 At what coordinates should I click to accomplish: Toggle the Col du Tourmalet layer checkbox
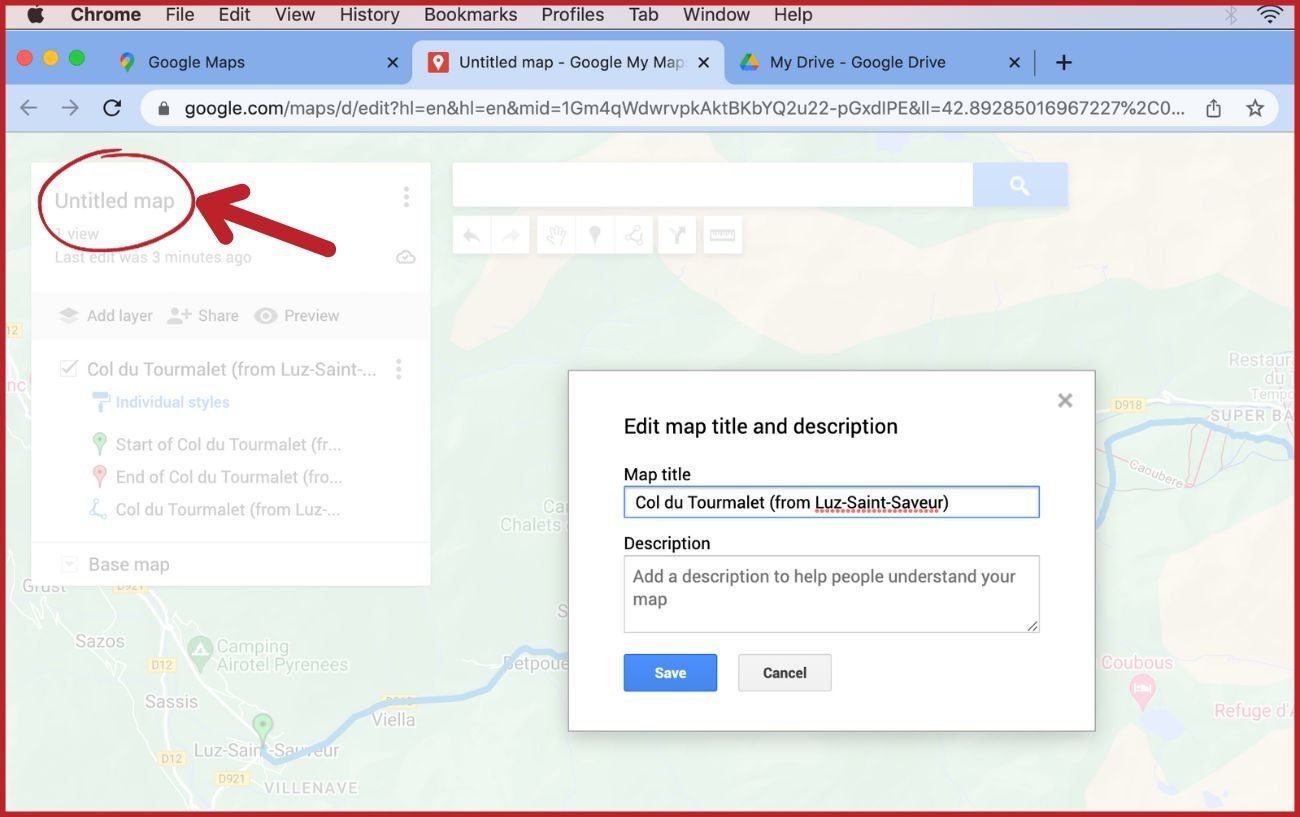pyautogui.click(x=68, y=369)
